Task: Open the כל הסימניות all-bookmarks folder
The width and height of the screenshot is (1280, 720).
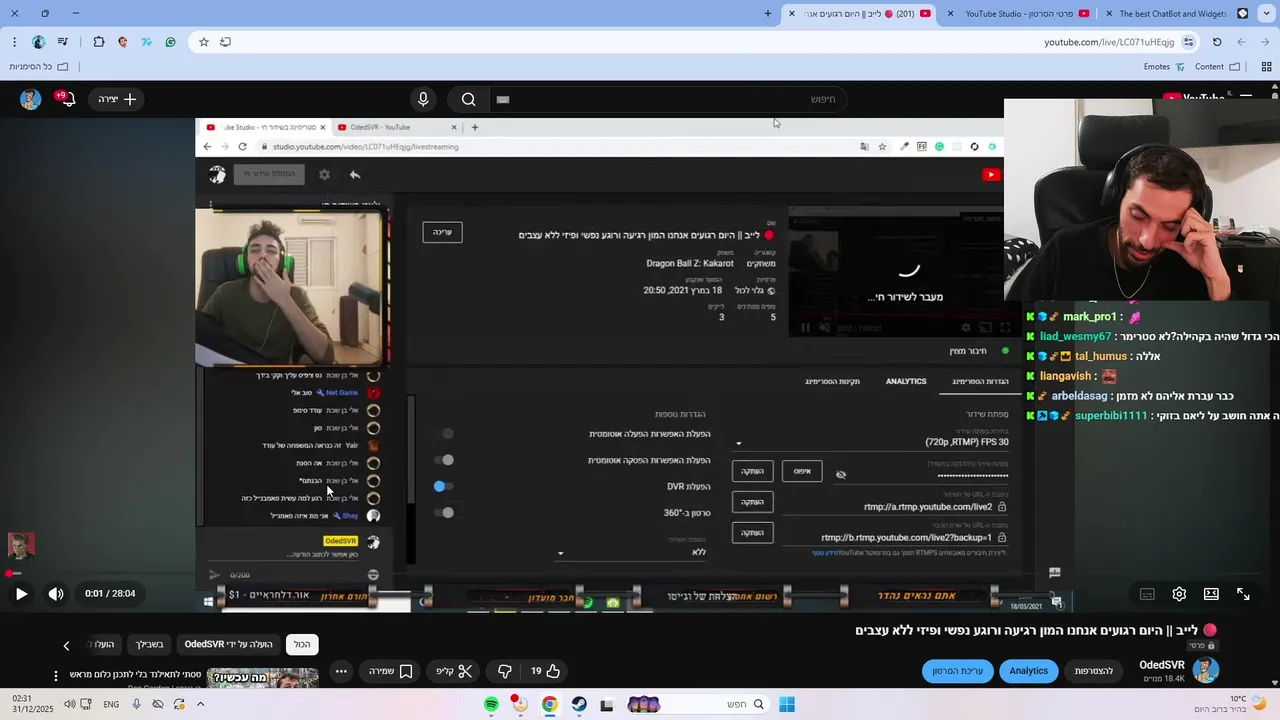Action: (39, 67)
